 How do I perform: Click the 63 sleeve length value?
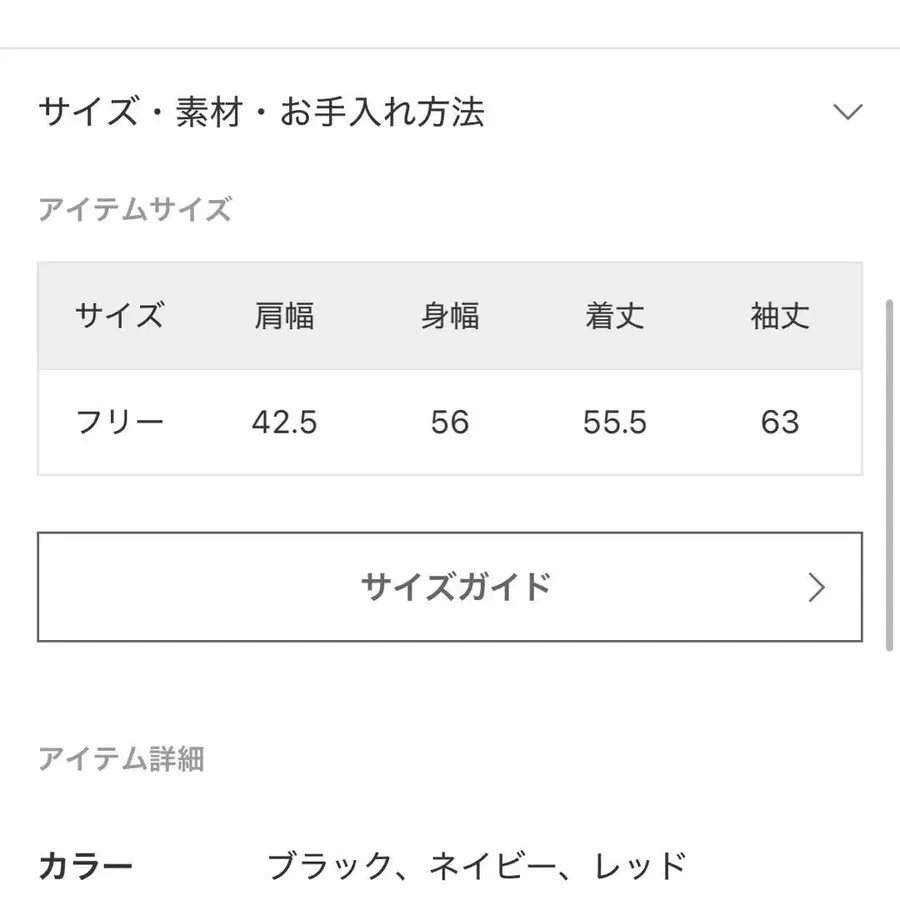[x=781, y=421]
